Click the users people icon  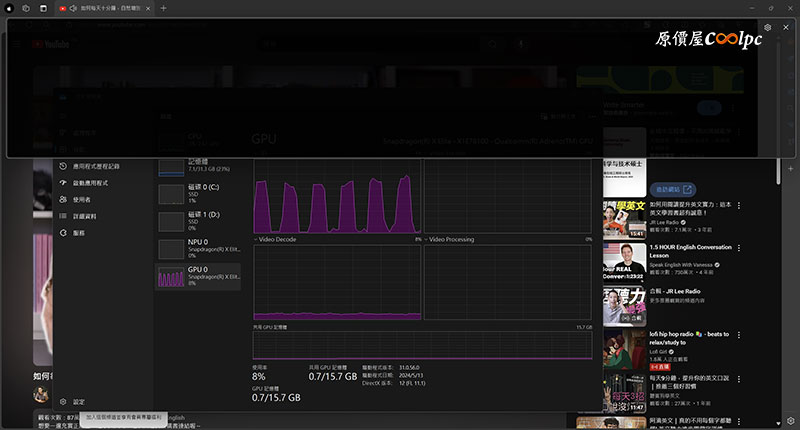click(63, 199)
